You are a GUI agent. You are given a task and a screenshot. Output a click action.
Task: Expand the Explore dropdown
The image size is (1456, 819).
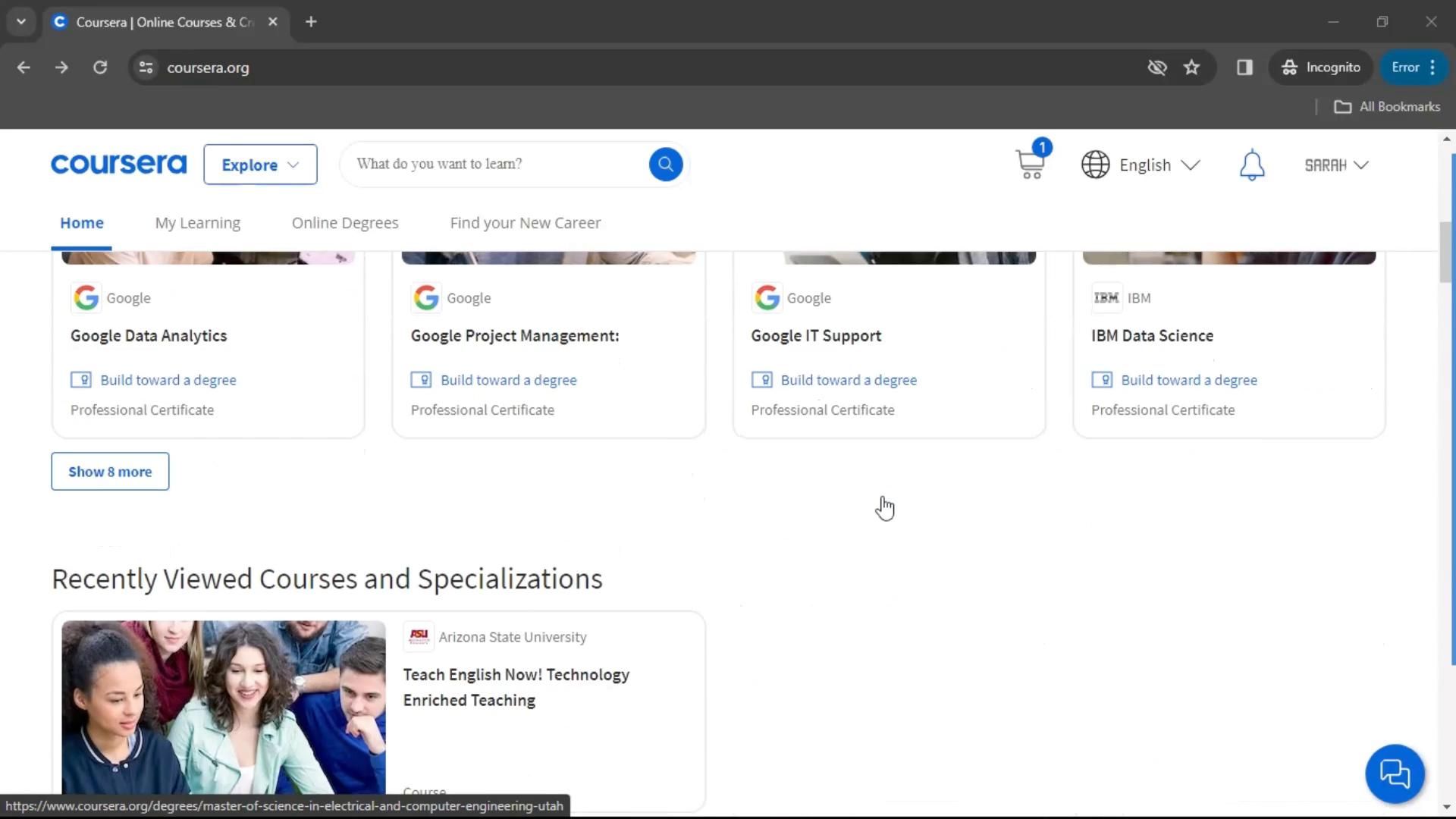click(x=260, y=165)
